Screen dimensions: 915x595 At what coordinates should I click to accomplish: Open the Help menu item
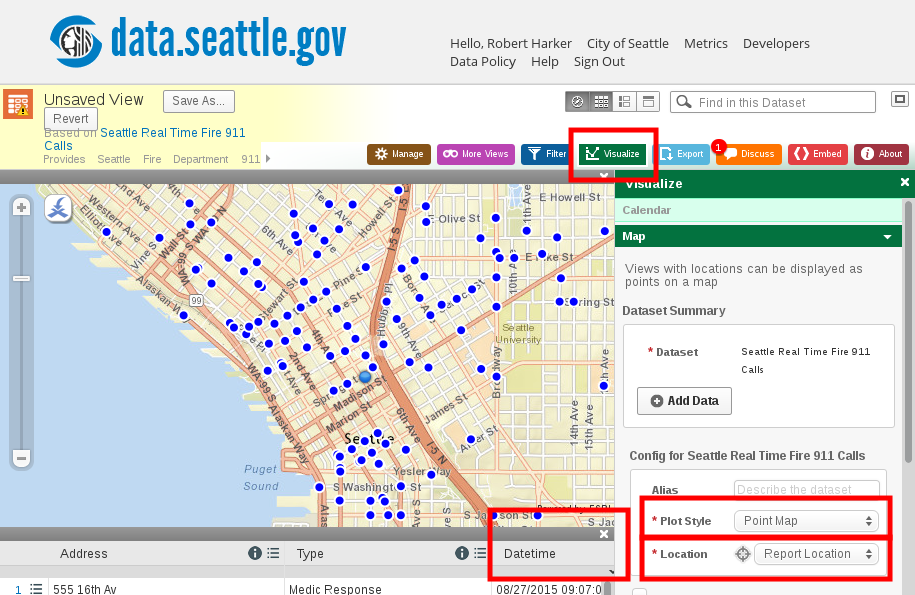[544, 61]
